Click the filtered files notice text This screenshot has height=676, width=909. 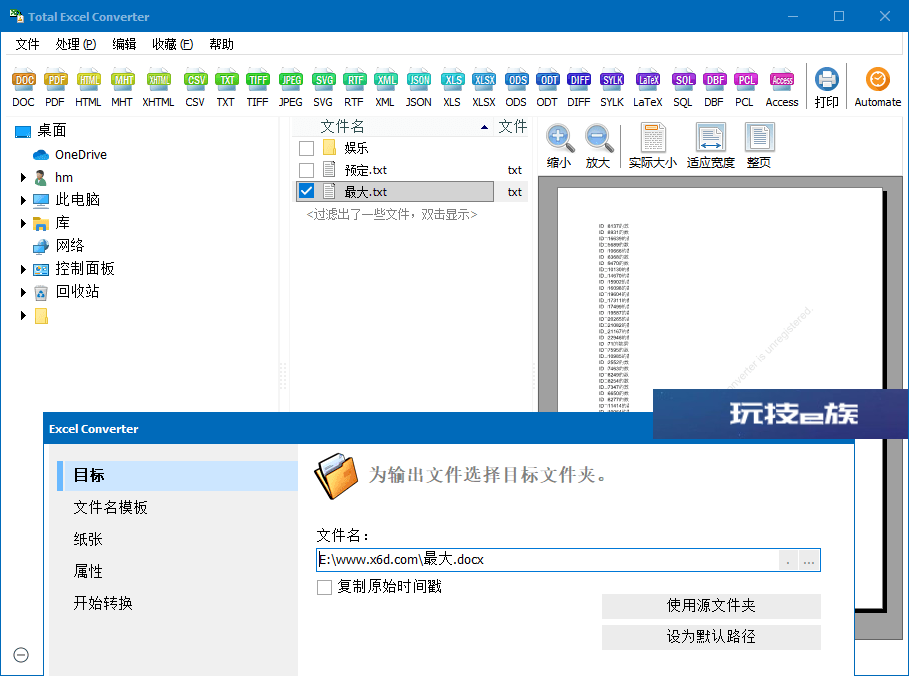click(392, 215)
